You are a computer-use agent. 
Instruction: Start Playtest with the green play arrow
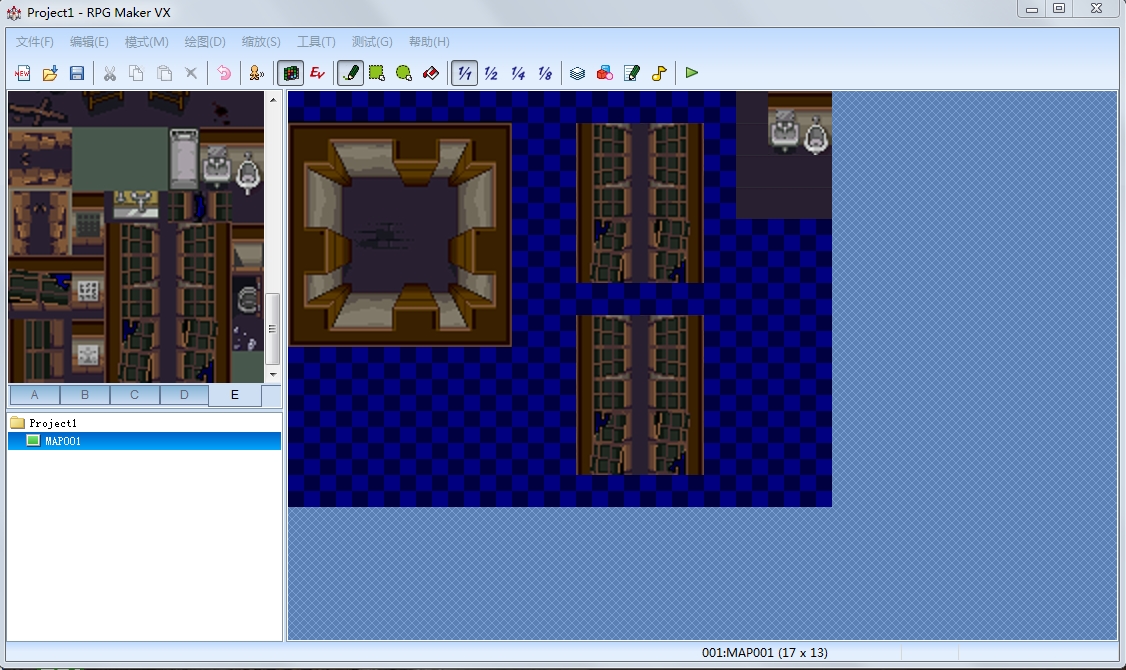tap(692, 73)
